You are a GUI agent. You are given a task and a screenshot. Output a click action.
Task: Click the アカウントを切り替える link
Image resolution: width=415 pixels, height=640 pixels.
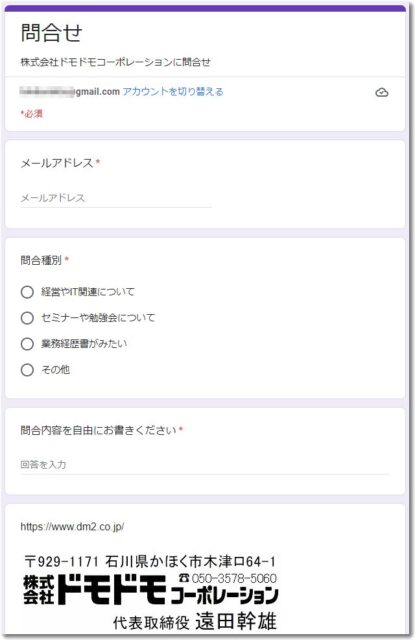coord(173,91)
